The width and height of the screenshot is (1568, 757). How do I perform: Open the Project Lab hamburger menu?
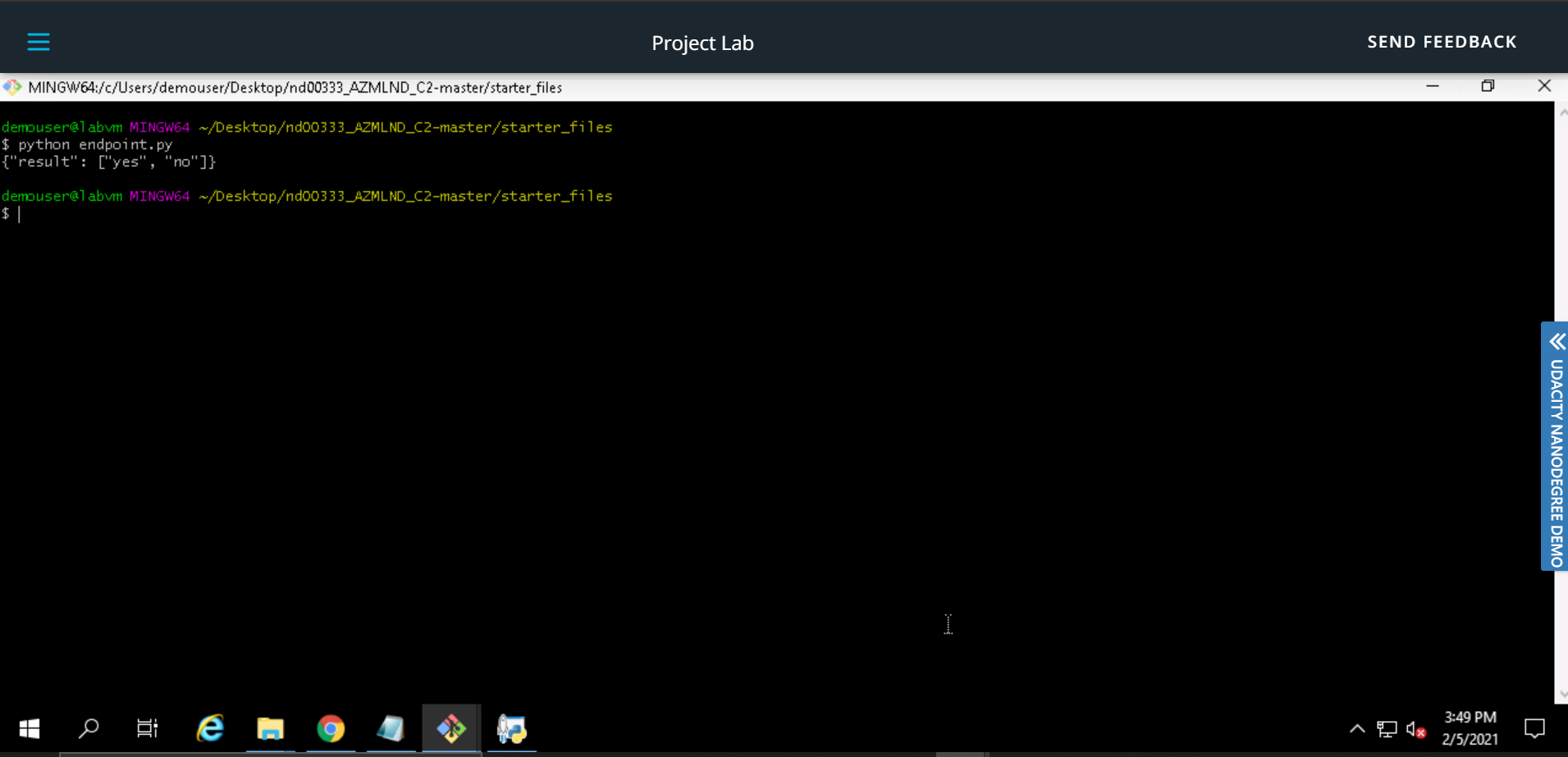(x=39, y=42)
